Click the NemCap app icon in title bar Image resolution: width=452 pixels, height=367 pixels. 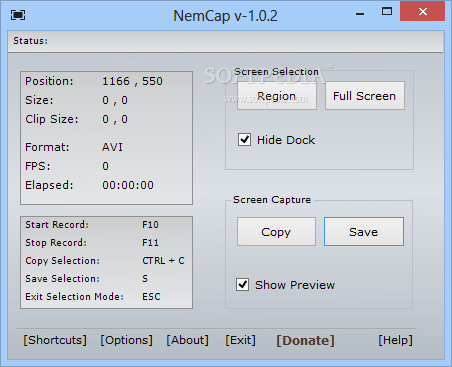[18, 15]
